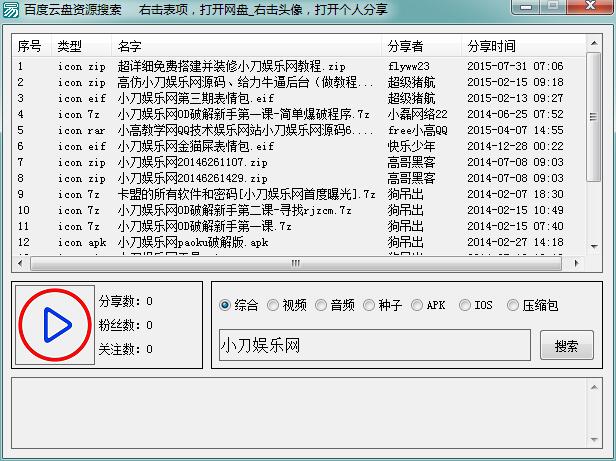The width and height of the screenshot is (616, 461).
Task: Select row 超详细免费搭建并装修小刀娱乐网教程.zip
Action: (x=299, y=66)
